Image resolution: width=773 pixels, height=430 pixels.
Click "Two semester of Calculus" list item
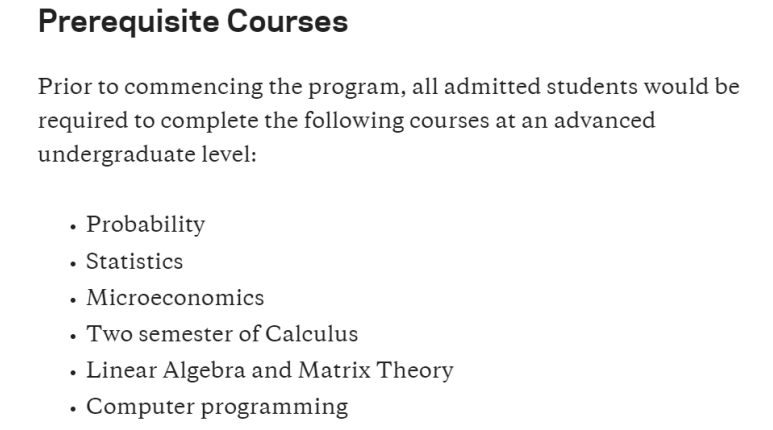tap(222, 334)
